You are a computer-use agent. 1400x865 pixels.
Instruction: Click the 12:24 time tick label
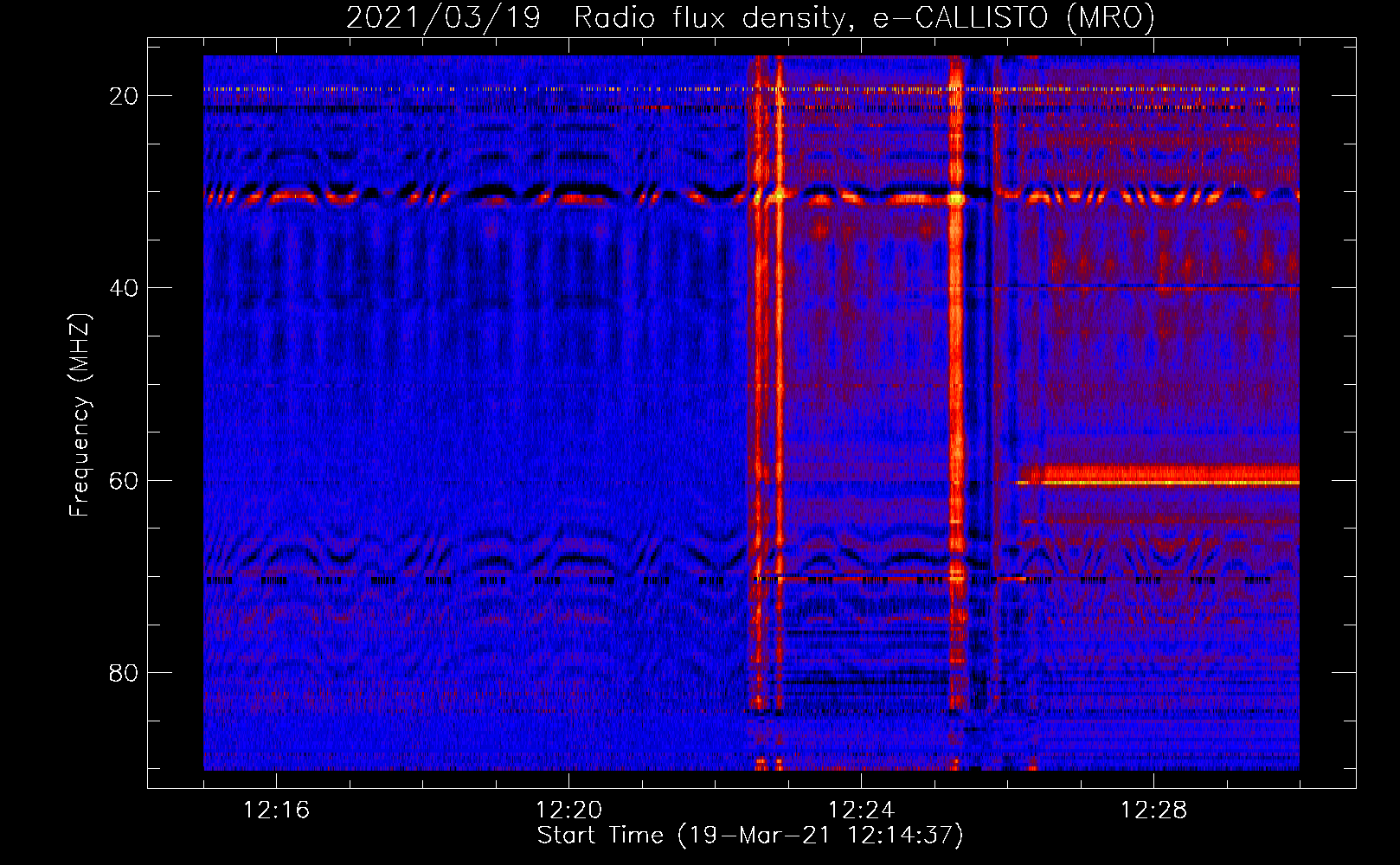861,811
